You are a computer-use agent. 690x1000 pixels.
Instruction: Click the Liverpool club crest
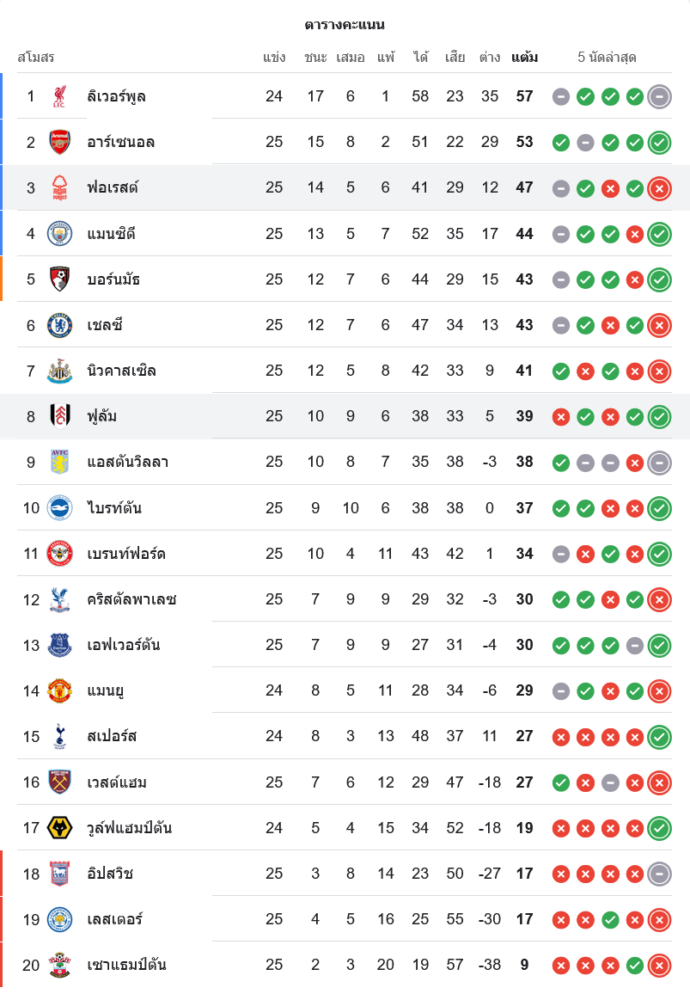pyautogui.click(x=60, y=96)
